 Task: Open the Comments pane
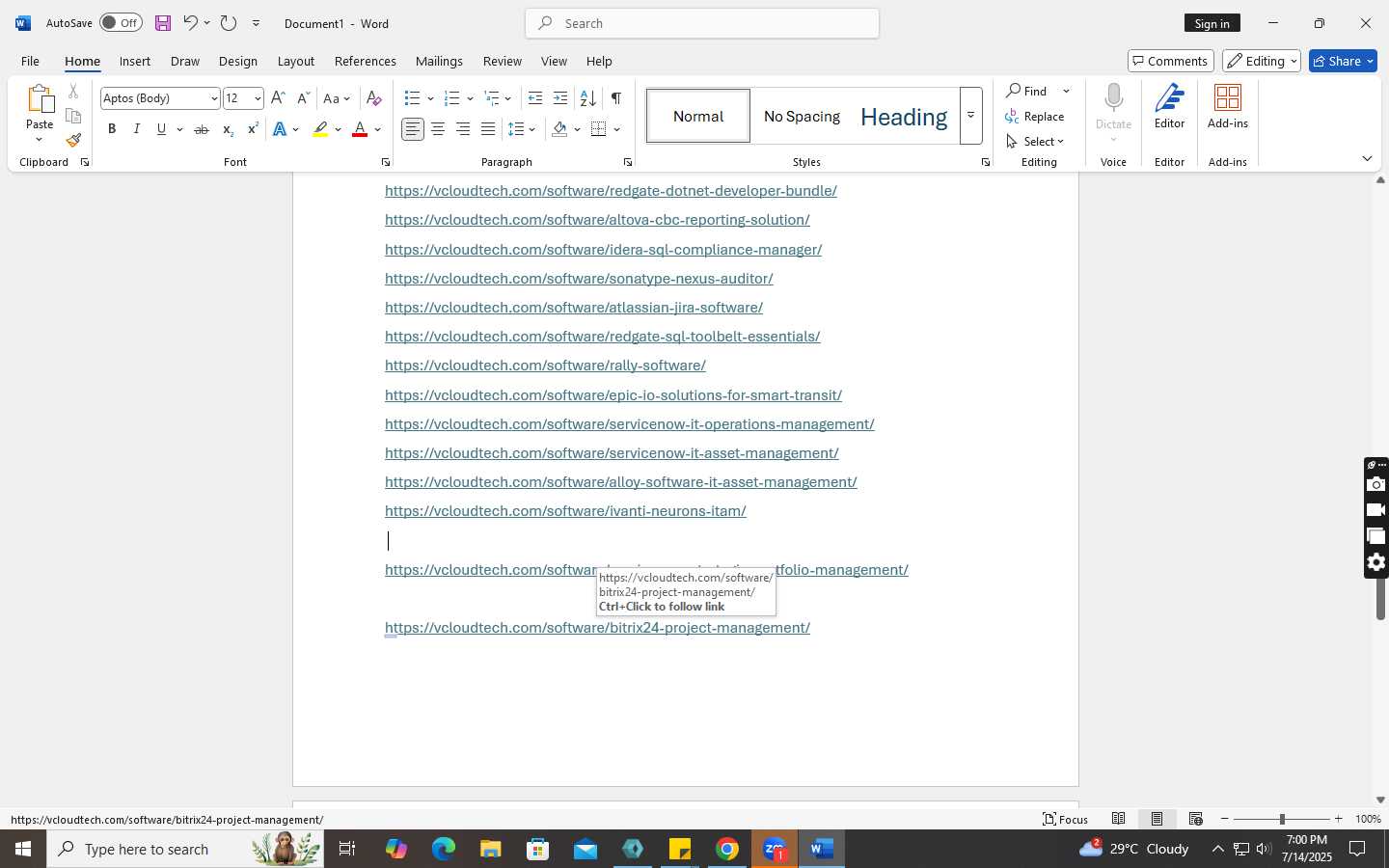tap(1171, 61)
